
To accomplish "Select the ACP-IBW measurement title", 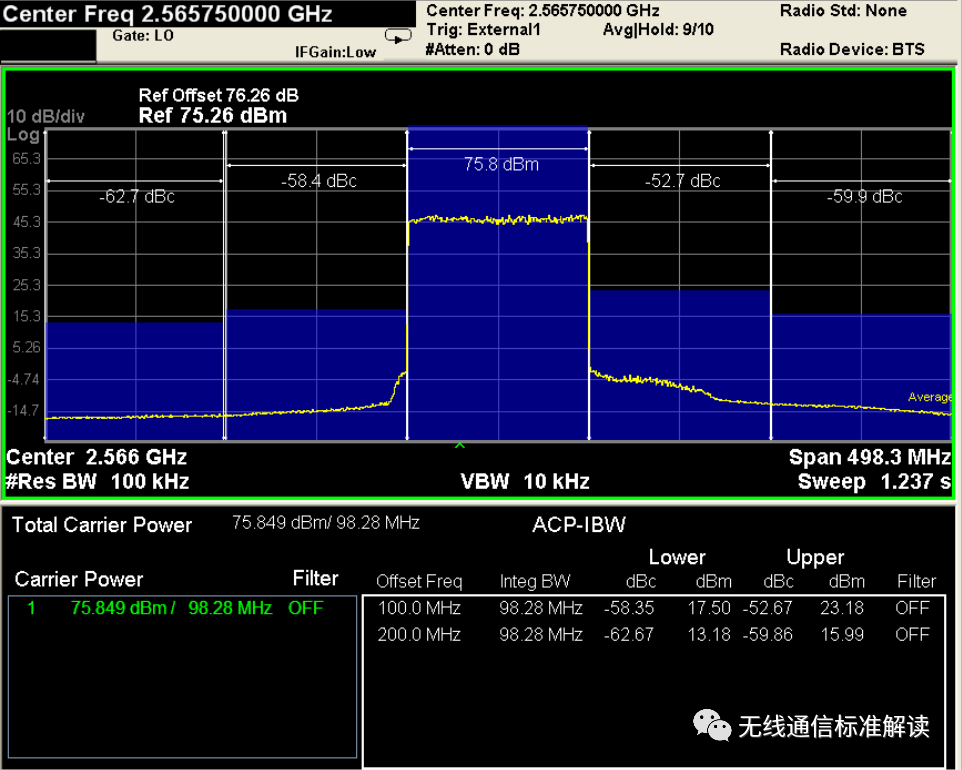I will (x=579, y=525).
